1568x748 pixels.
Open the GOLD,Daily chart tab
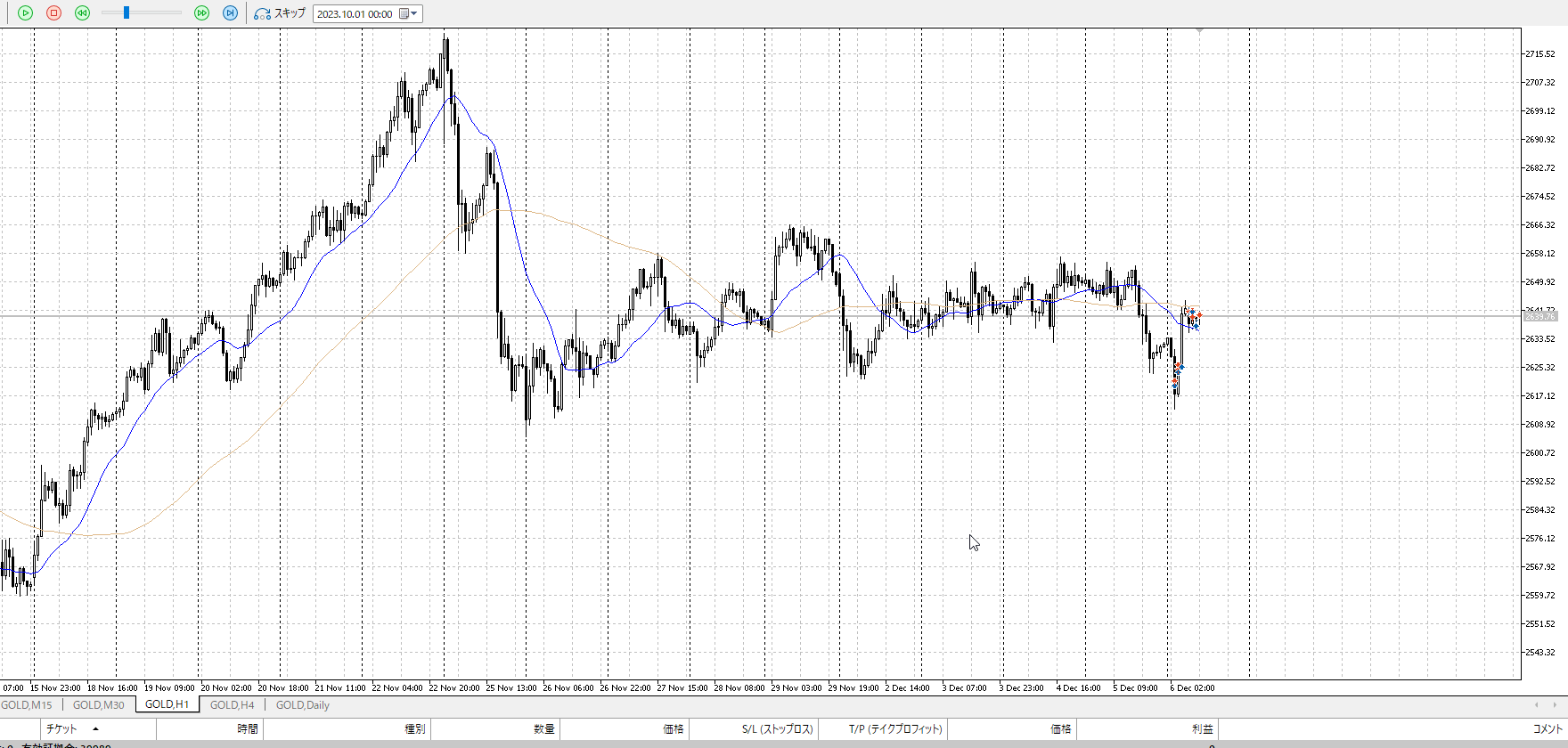[303, 705]
